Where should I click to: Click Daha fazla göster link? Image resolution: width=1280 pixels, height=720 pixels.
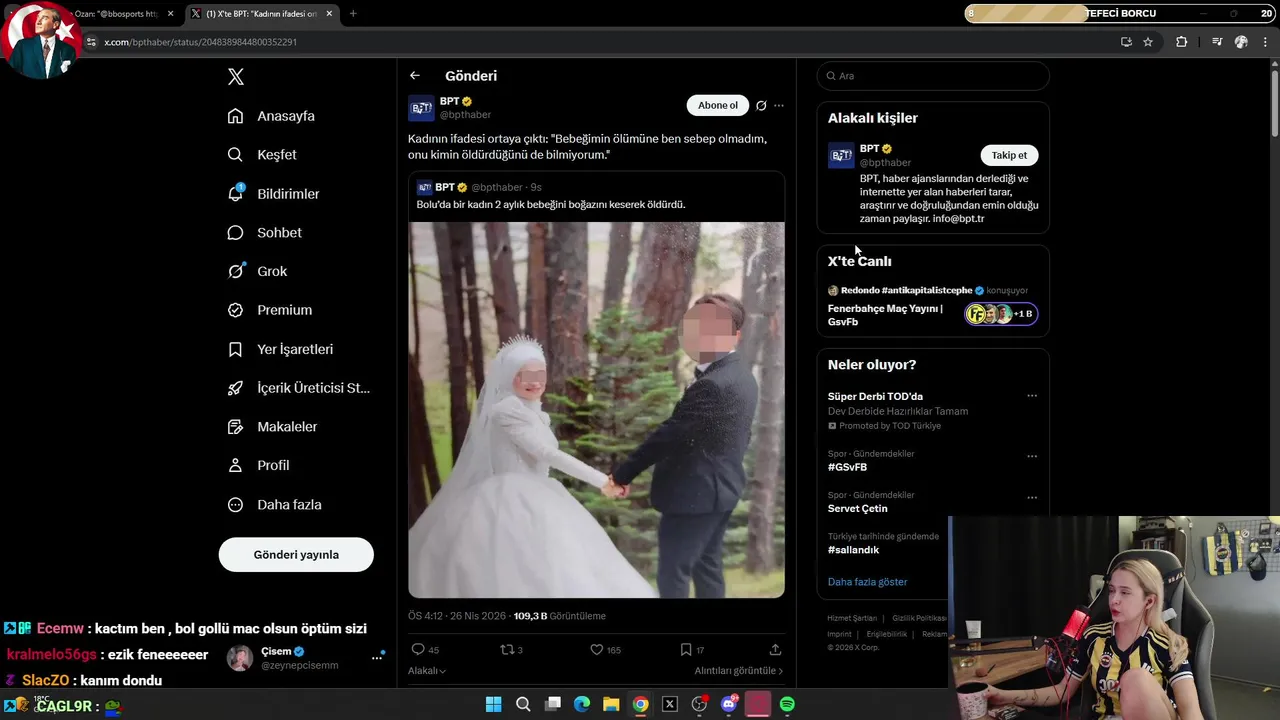tap(867, 582)
